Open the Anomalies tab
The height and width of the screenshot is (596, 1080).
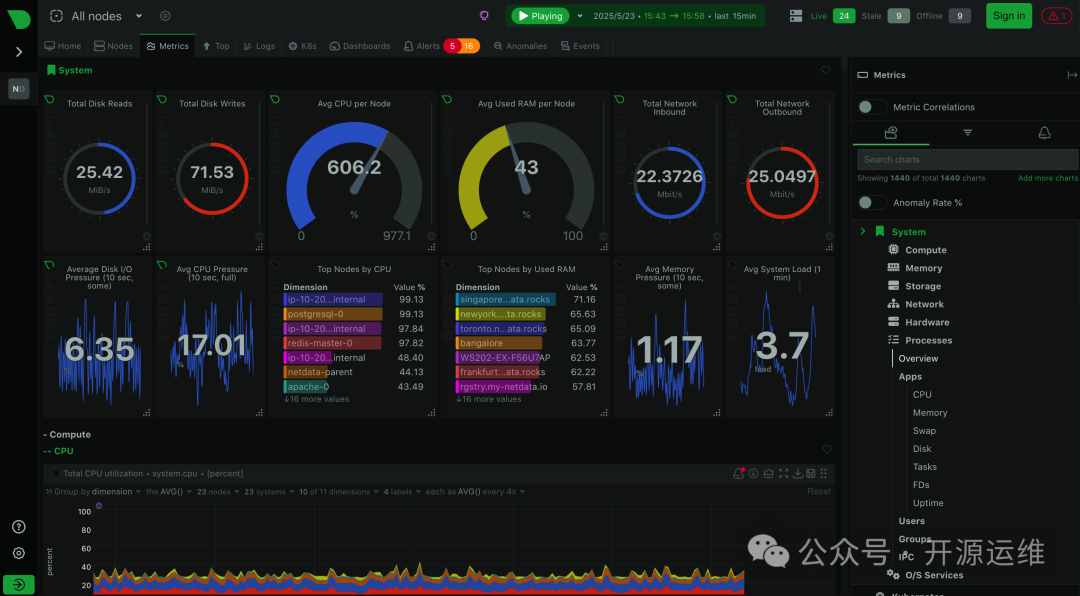[520, 46]
